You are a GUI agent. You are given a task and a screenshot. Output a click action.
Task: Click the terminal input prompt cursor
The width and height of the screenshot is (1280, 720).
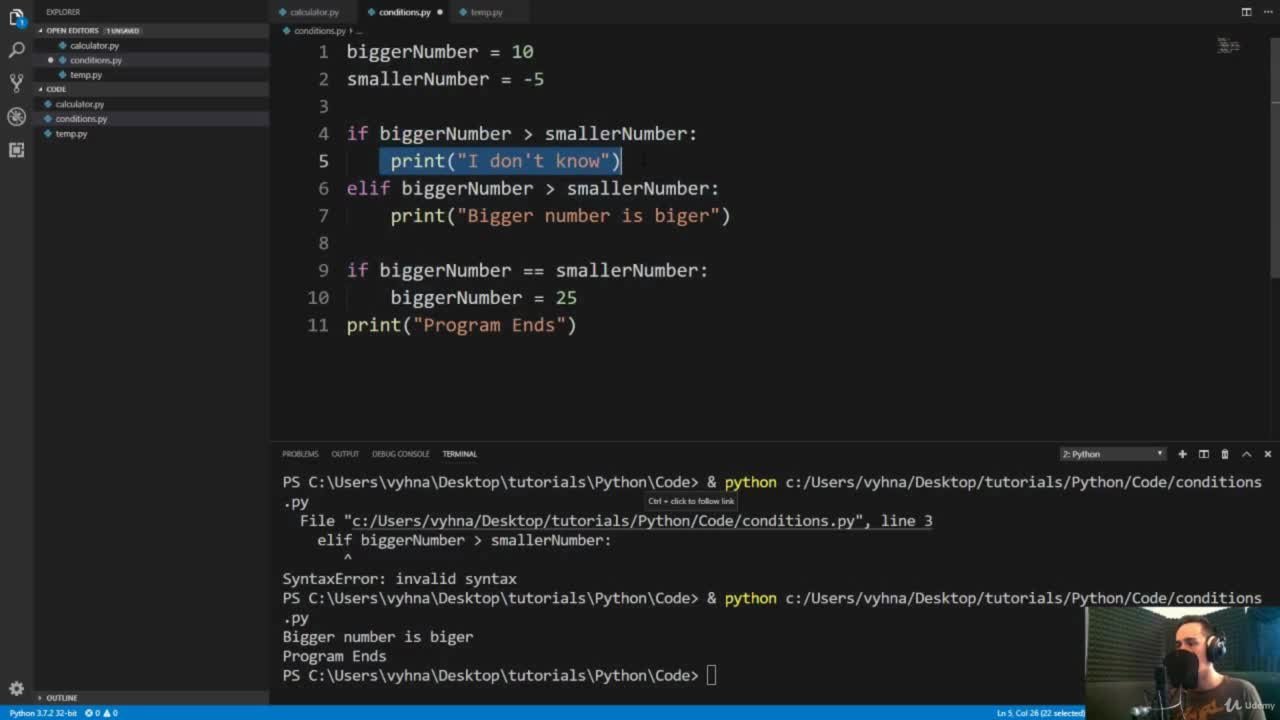click(x=711, y=676)
